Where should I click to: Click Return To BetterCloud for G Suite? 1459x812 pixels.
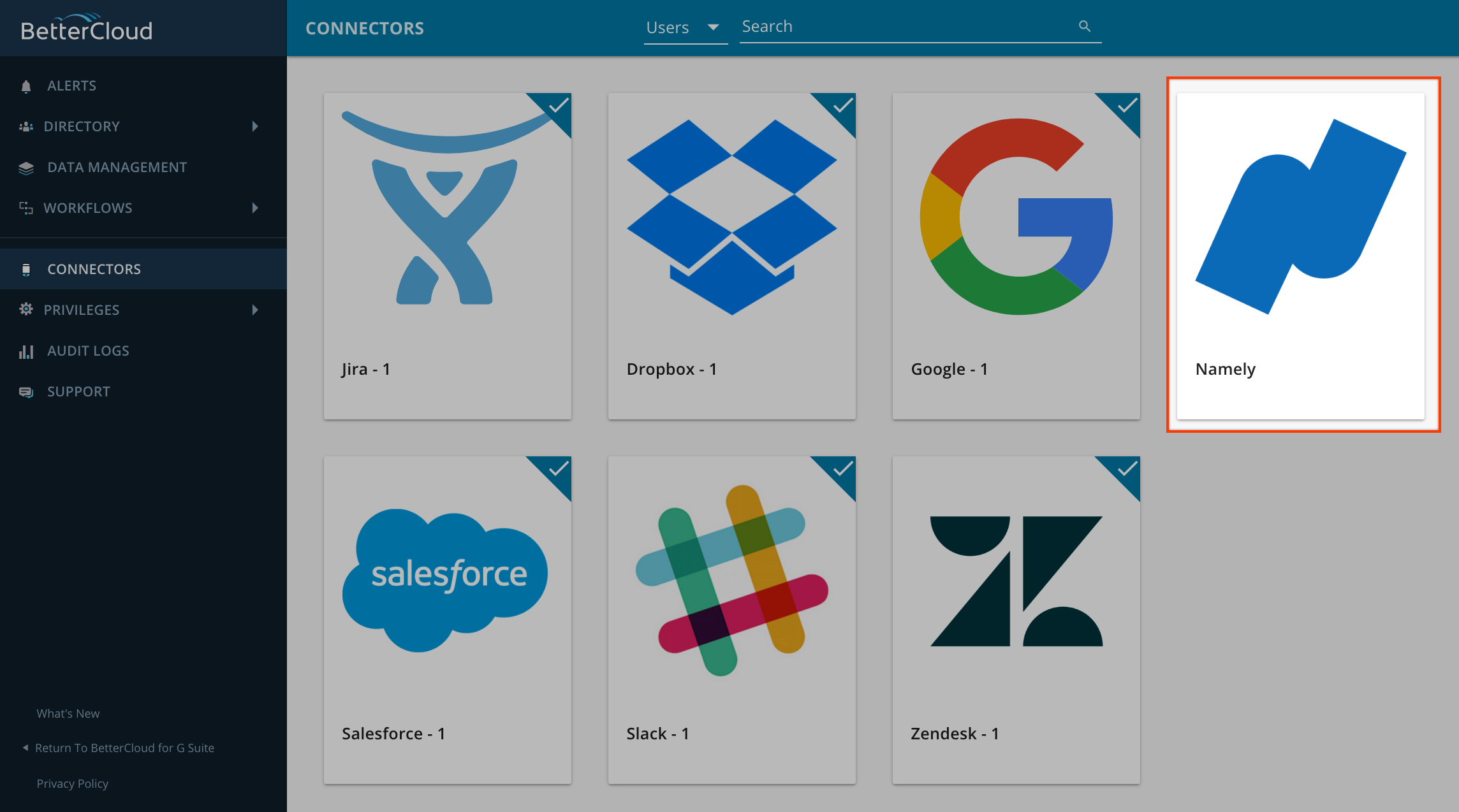click(x=124, y=748)
